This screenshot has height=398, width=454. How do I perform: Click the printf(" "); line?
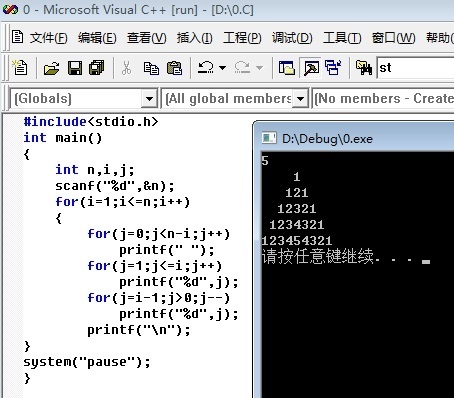pos(167,250)
